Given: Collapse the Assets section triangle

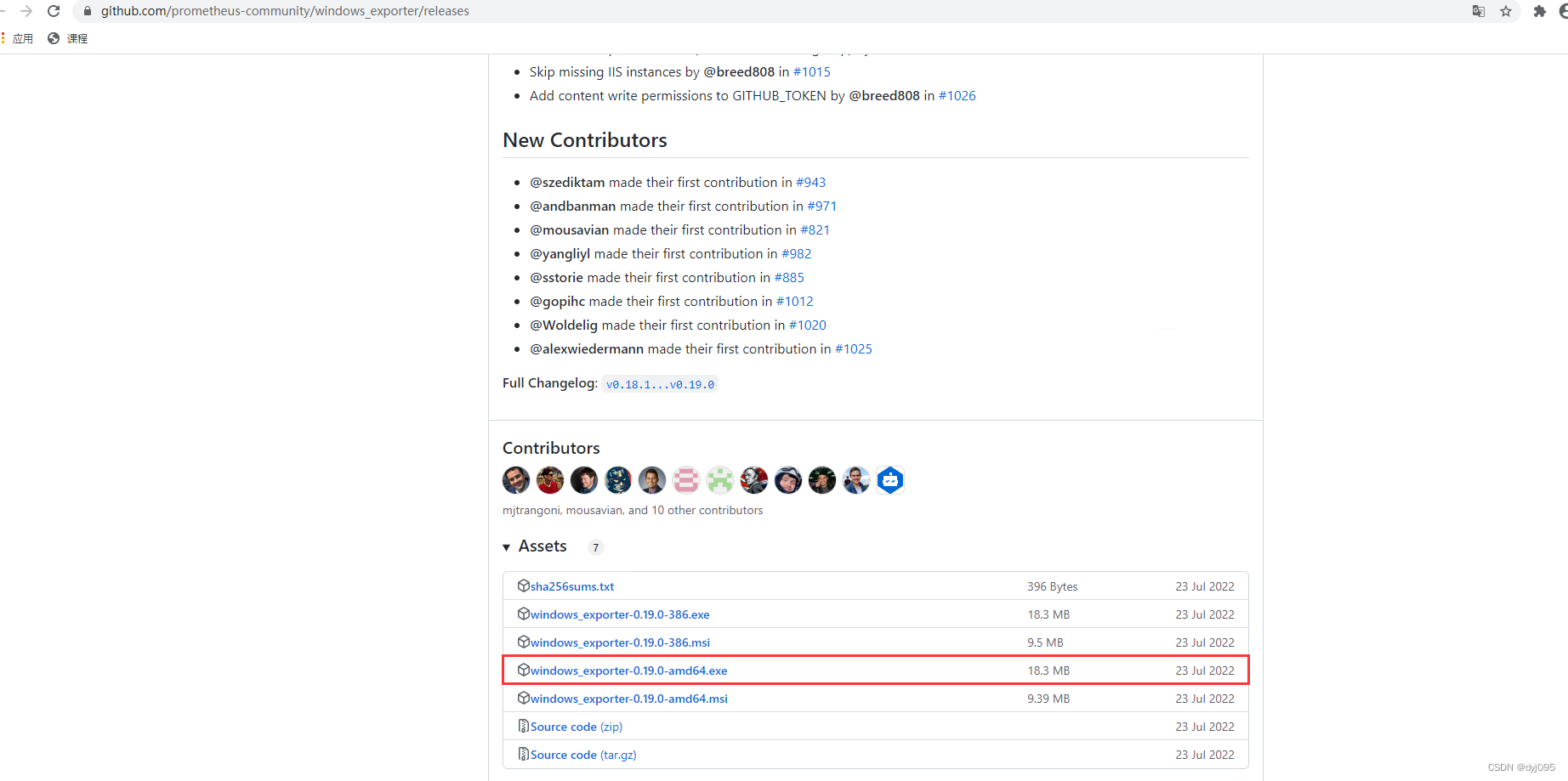Looking at the screenshot, I should tap(507, 547).
